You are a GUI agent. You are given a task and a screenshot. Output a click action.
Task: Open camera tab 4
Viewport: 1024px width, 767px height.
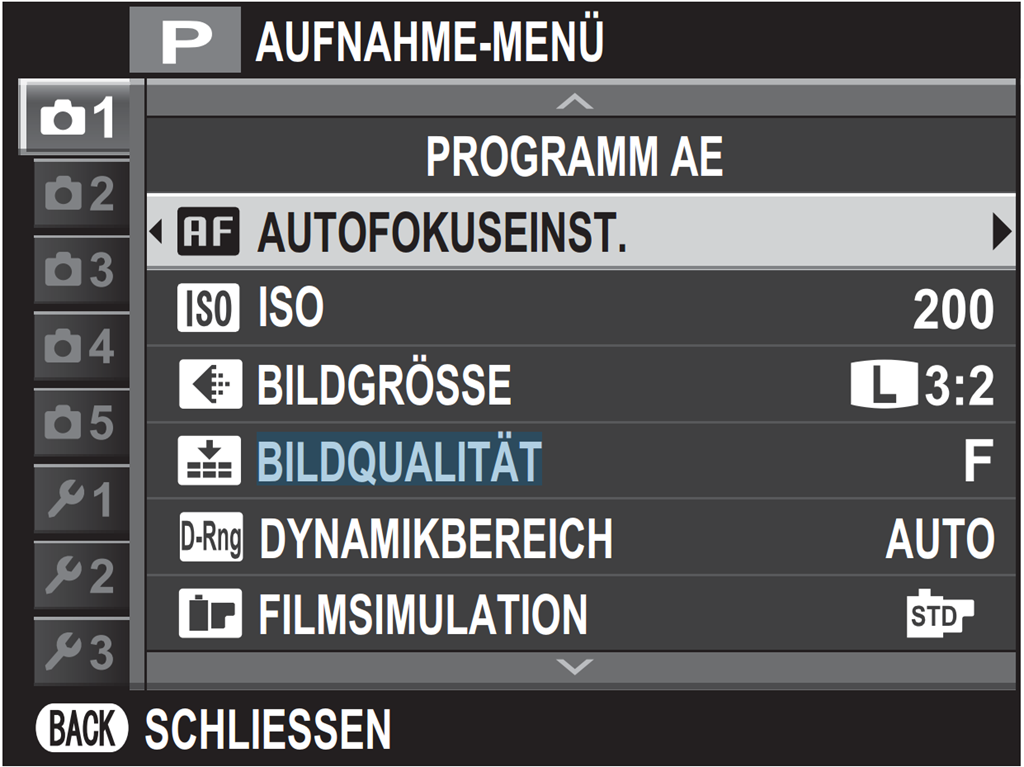[80, 347]
